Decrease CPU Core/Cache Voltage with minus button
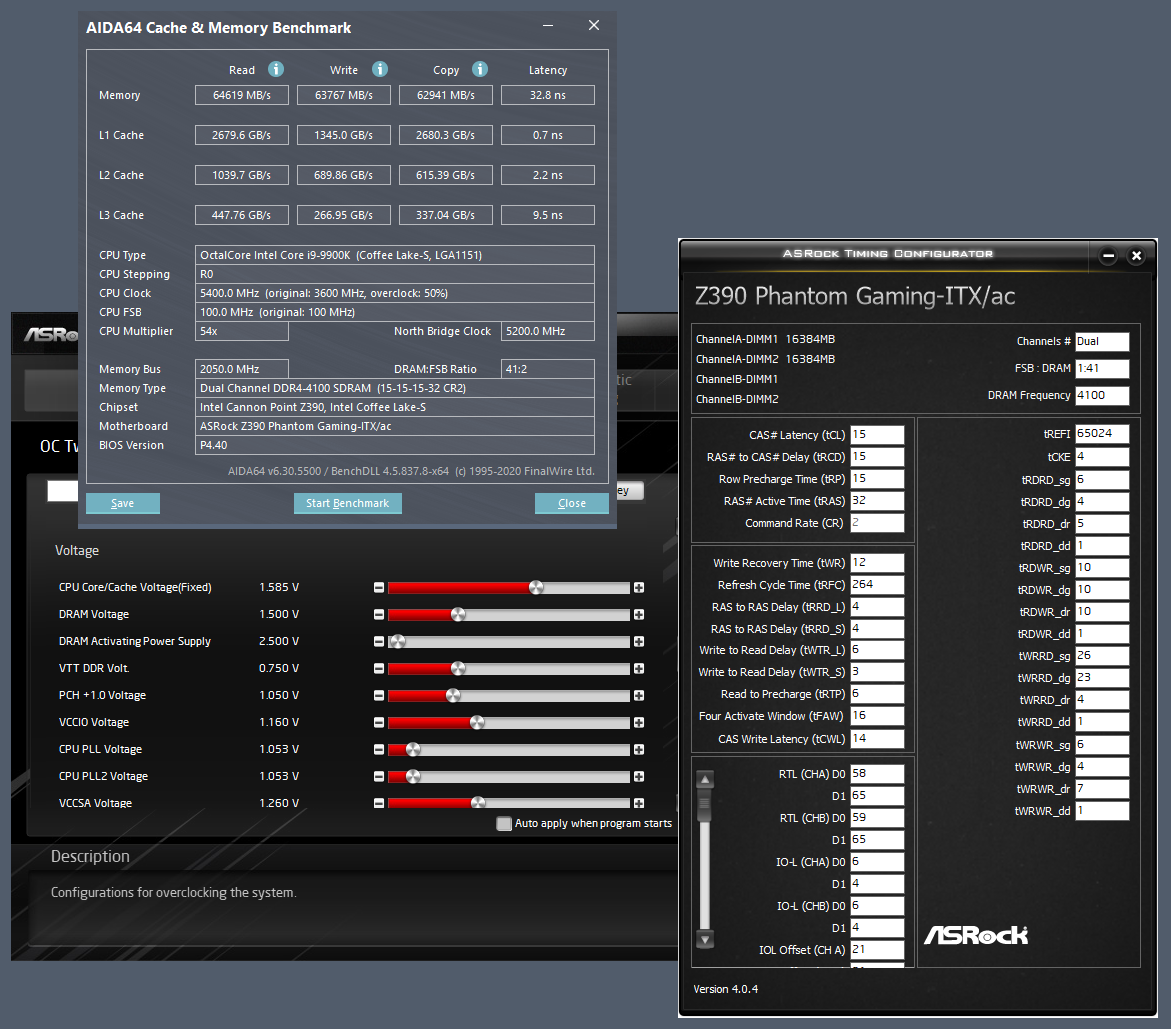 point(379,588)
